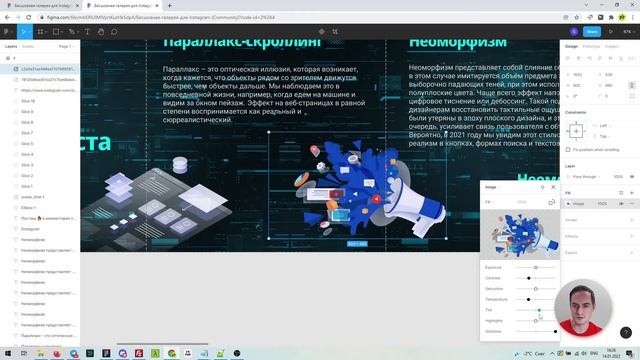
Task: Select the Text tool
Action: point(87,32)
